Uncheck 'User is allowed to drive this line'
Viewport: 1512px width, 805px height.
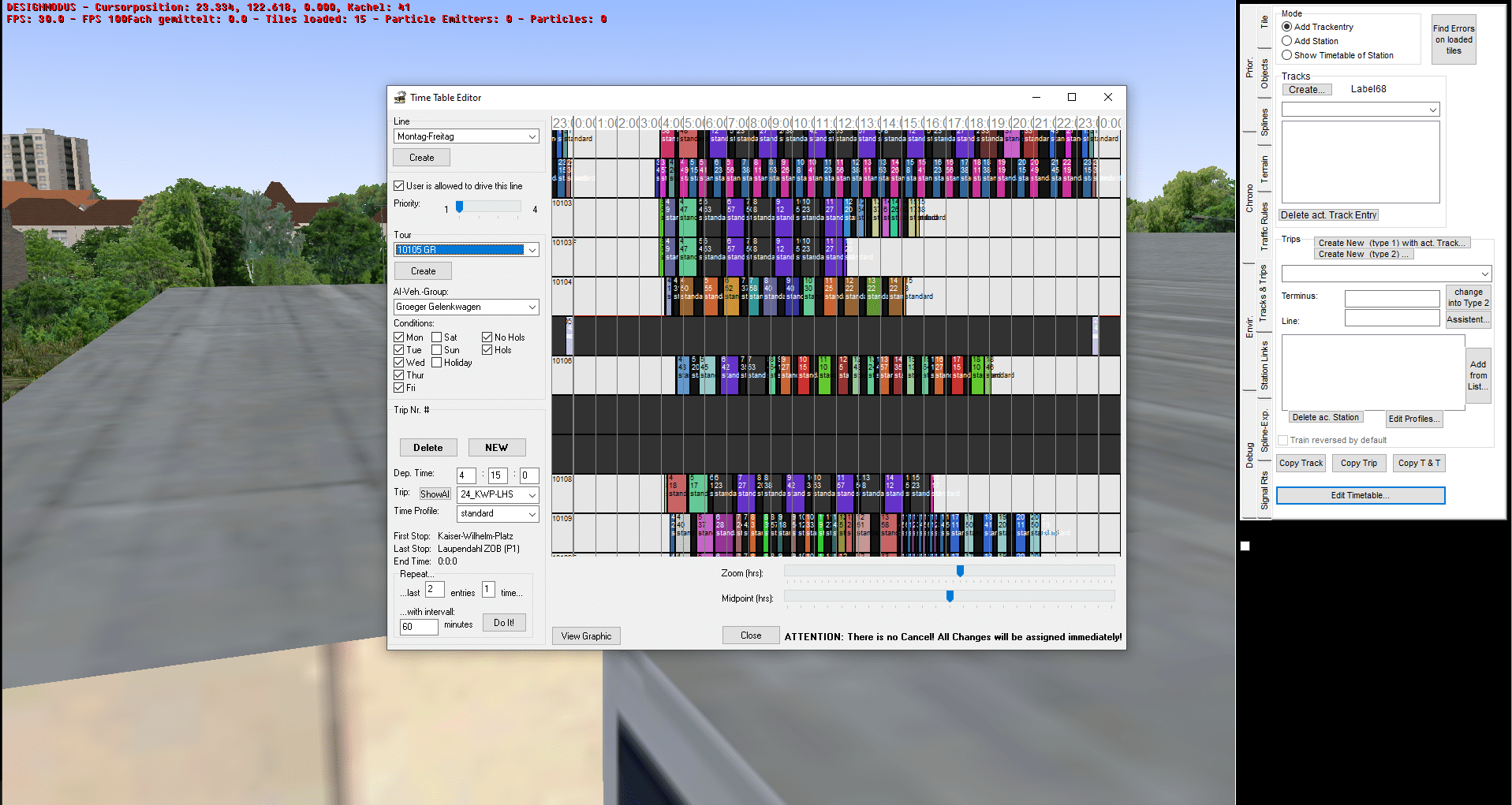tap(399, 186)
